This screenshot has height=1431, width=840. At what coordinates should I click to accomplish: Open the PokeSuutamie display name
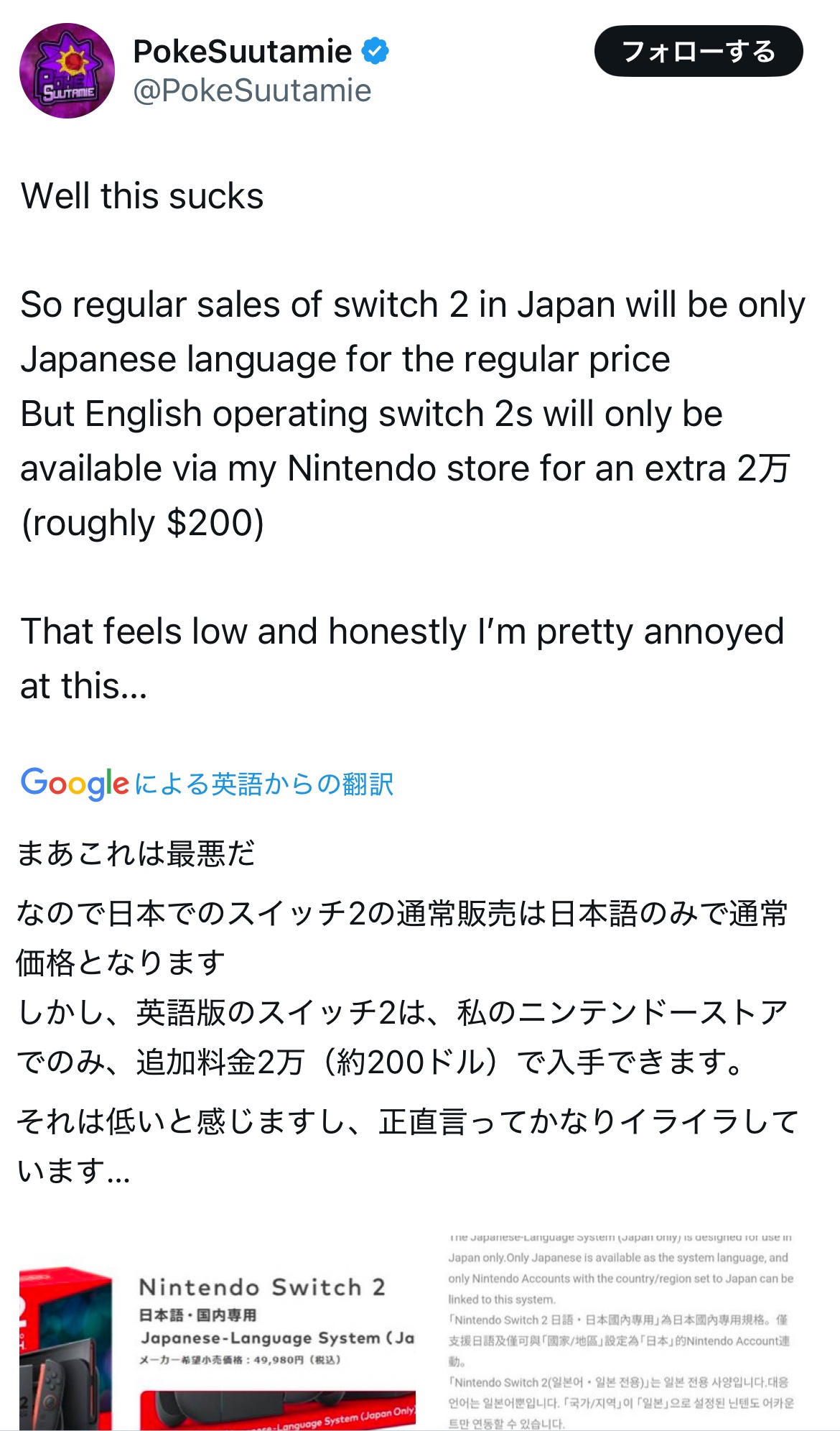[x=243, y=52]
